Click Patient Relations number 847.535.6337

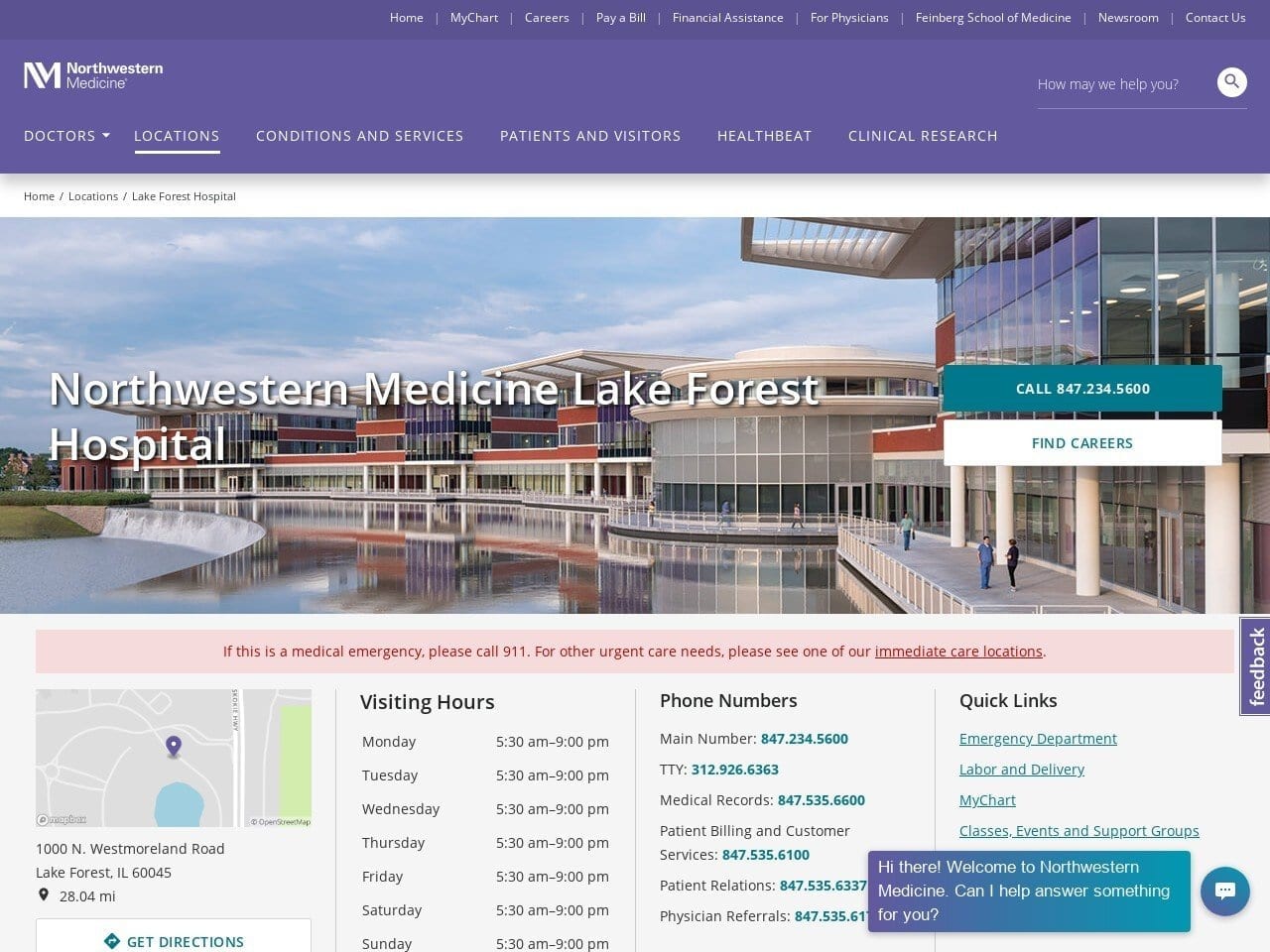pyautogui.click(x=824, y=886)
